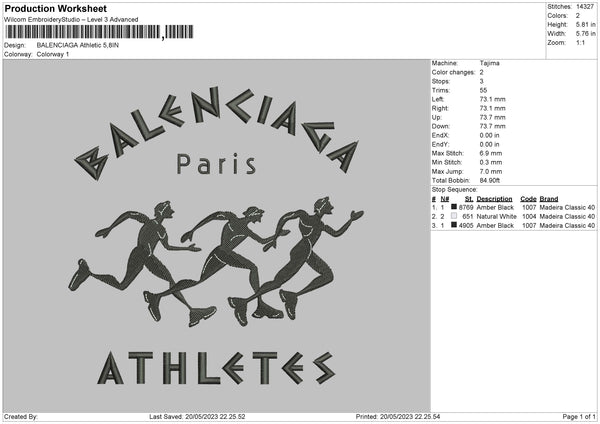600x424 pixels.
Task: Select stitch count 8769 in stop row 1
Action: (466, 207)
